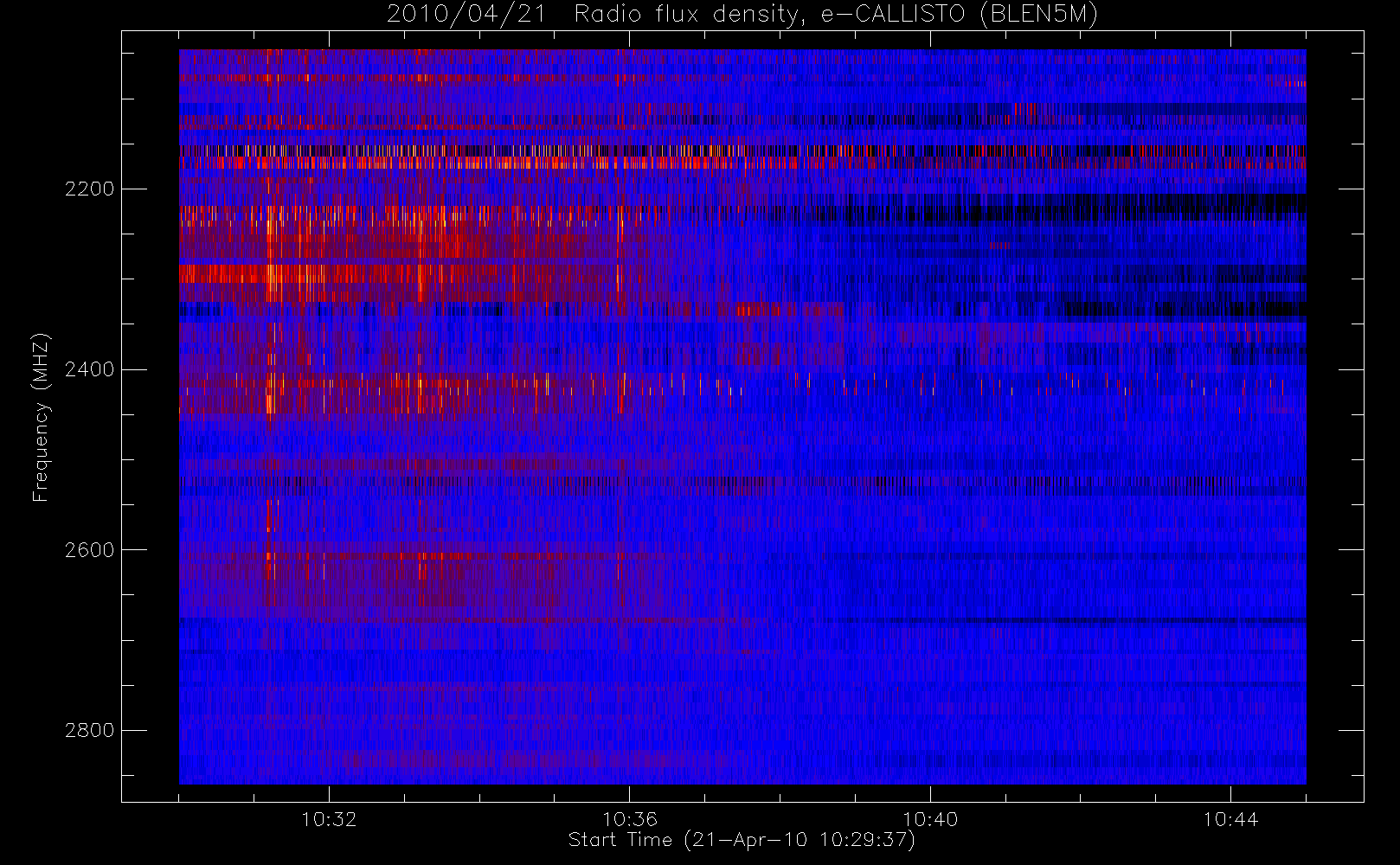Viewport: 1400px width, 865px height.
Task: Click the 2200 frequency axis label
Action: tap(90, 189)
